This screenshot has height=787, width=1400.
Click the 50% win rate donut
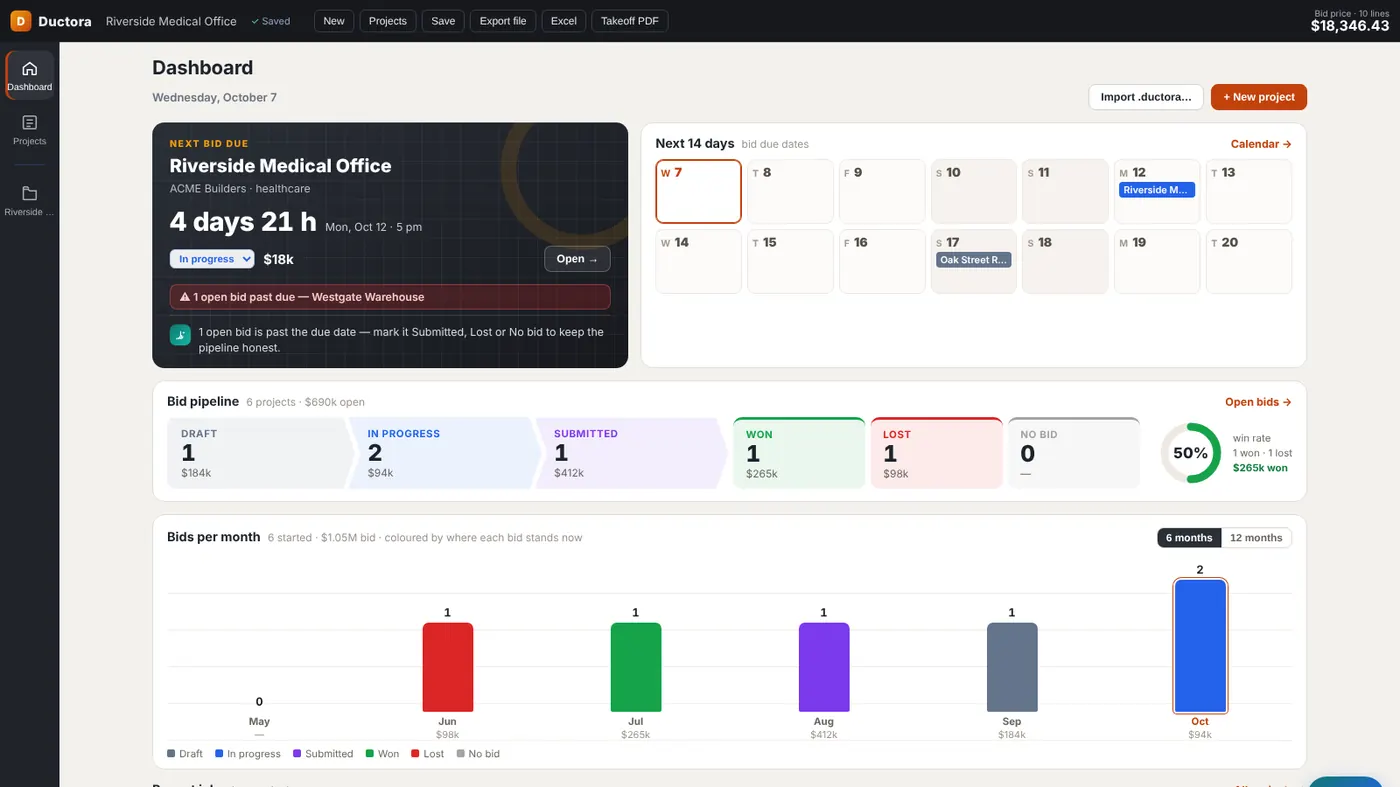(x=1190, y=453)
